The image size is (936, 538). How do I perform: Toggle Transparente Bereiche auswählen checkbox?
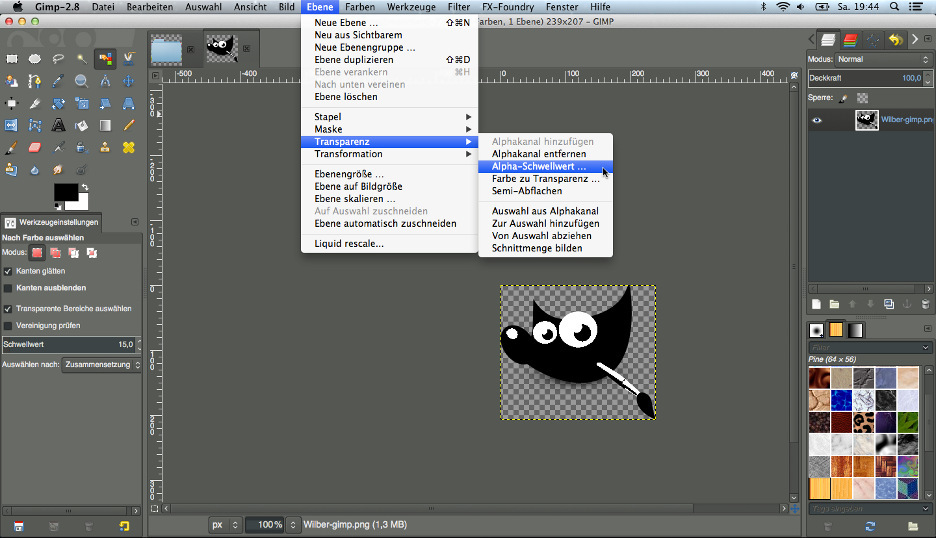click(8, 309)
